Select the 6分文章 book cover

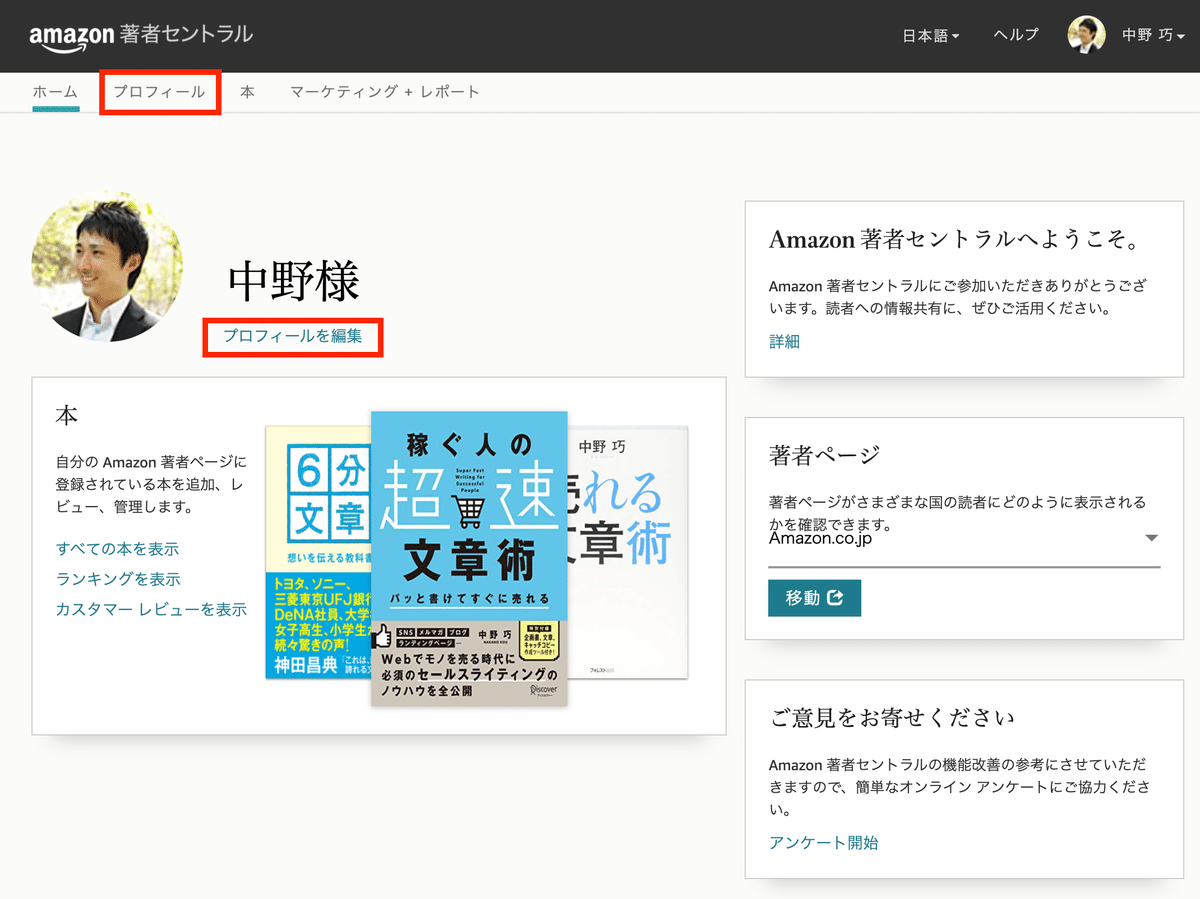pyautogui.click(x=318, y=552)
